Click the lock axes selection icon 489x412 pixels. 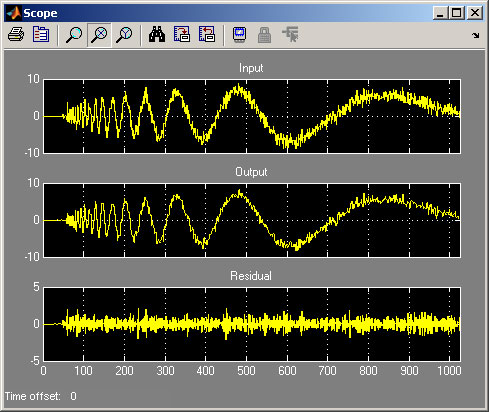[264, 35]
